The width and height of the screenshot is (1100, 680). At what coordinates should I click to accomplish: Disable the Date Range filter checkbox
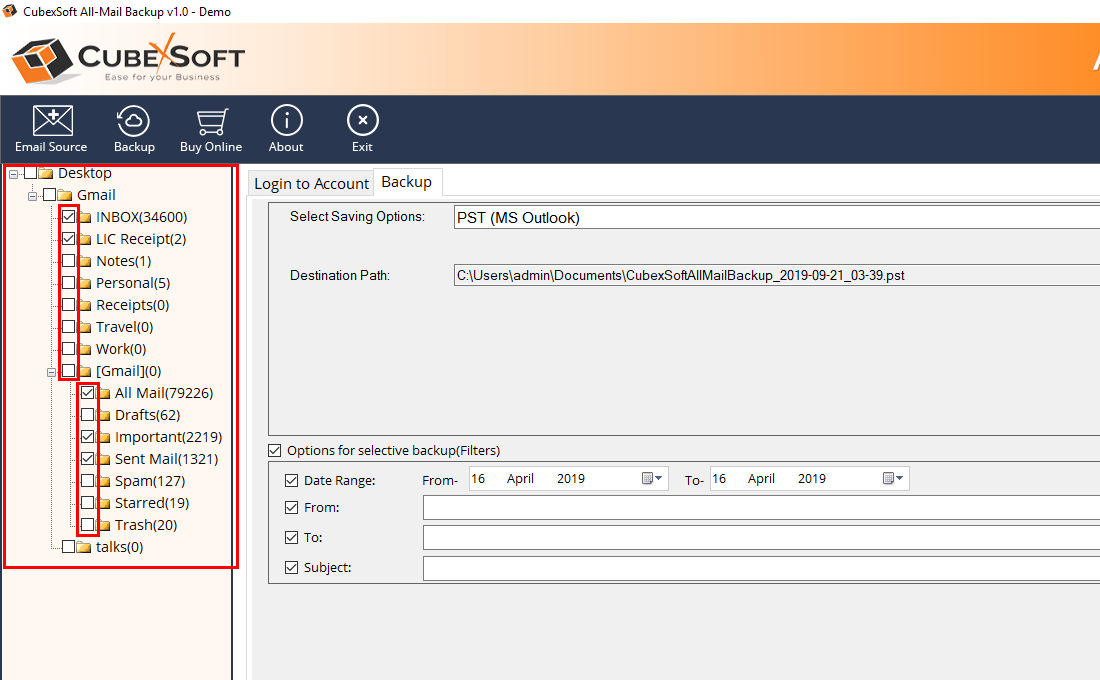point(292,481)
